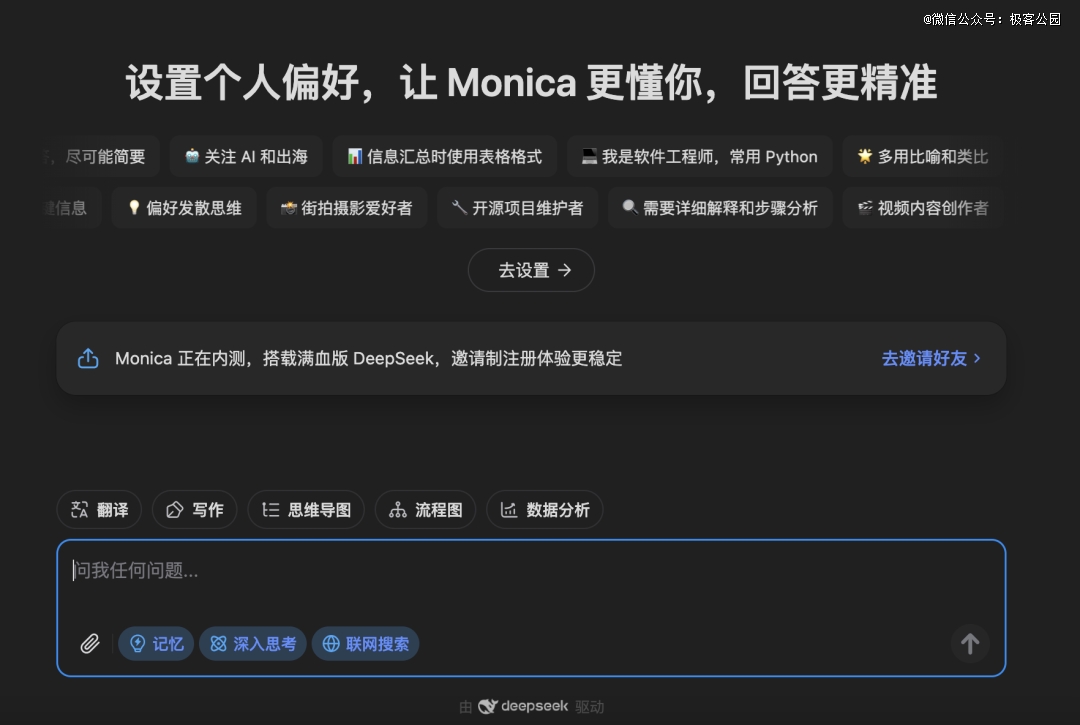Click the share icon in beta banner
The image size is (1080, 725).
[x=88, y=358]
